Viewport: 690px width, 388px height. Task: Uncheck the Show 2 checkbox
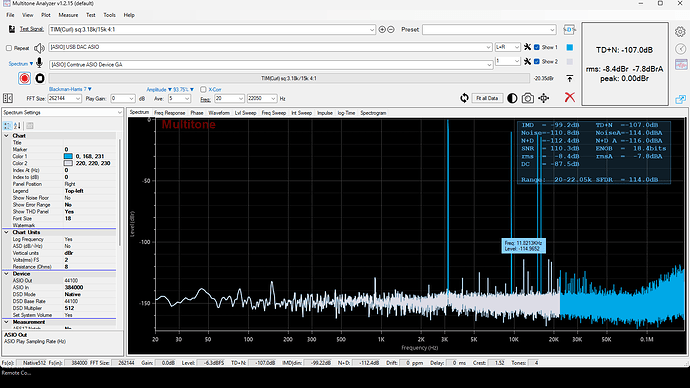537,62
